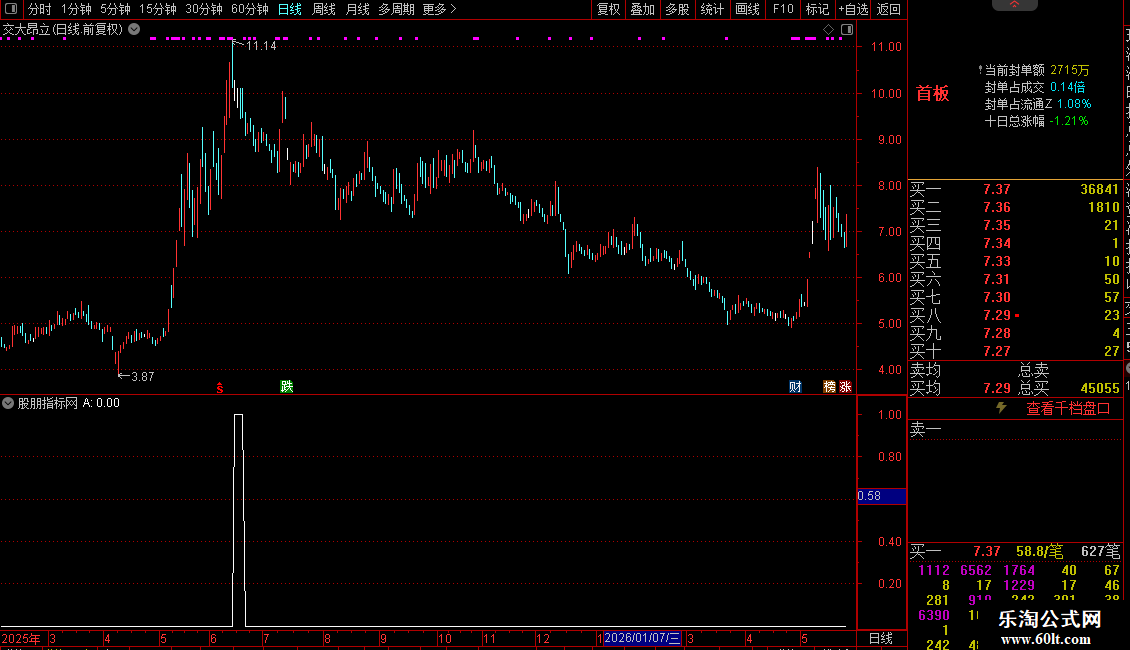Image resolution: width=1130 pixels, height=650 pixels.
Task: Click the 0.58 indicator value tag
Action: [881, 496]
